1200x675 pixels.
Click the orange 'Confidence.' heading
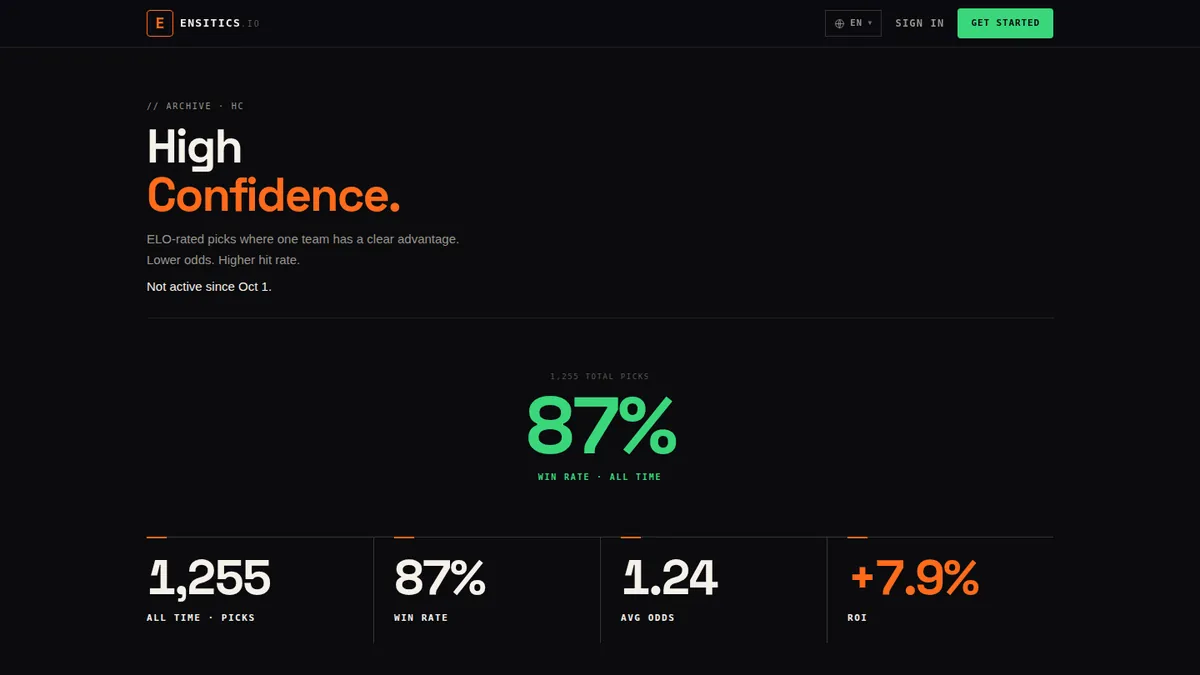point(273,194)
